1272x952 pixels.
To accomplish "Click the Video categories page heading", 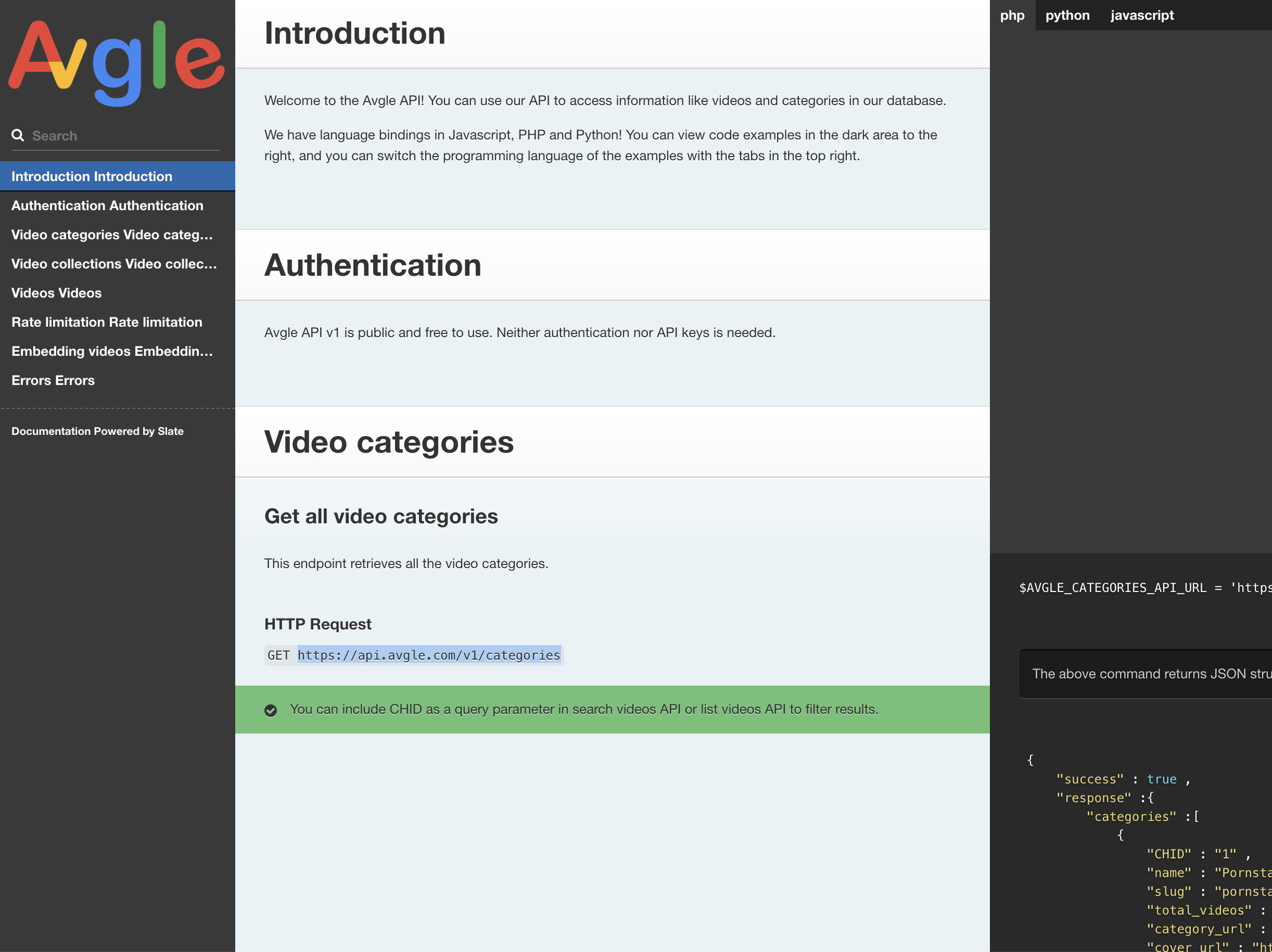I will click(389, 442).
